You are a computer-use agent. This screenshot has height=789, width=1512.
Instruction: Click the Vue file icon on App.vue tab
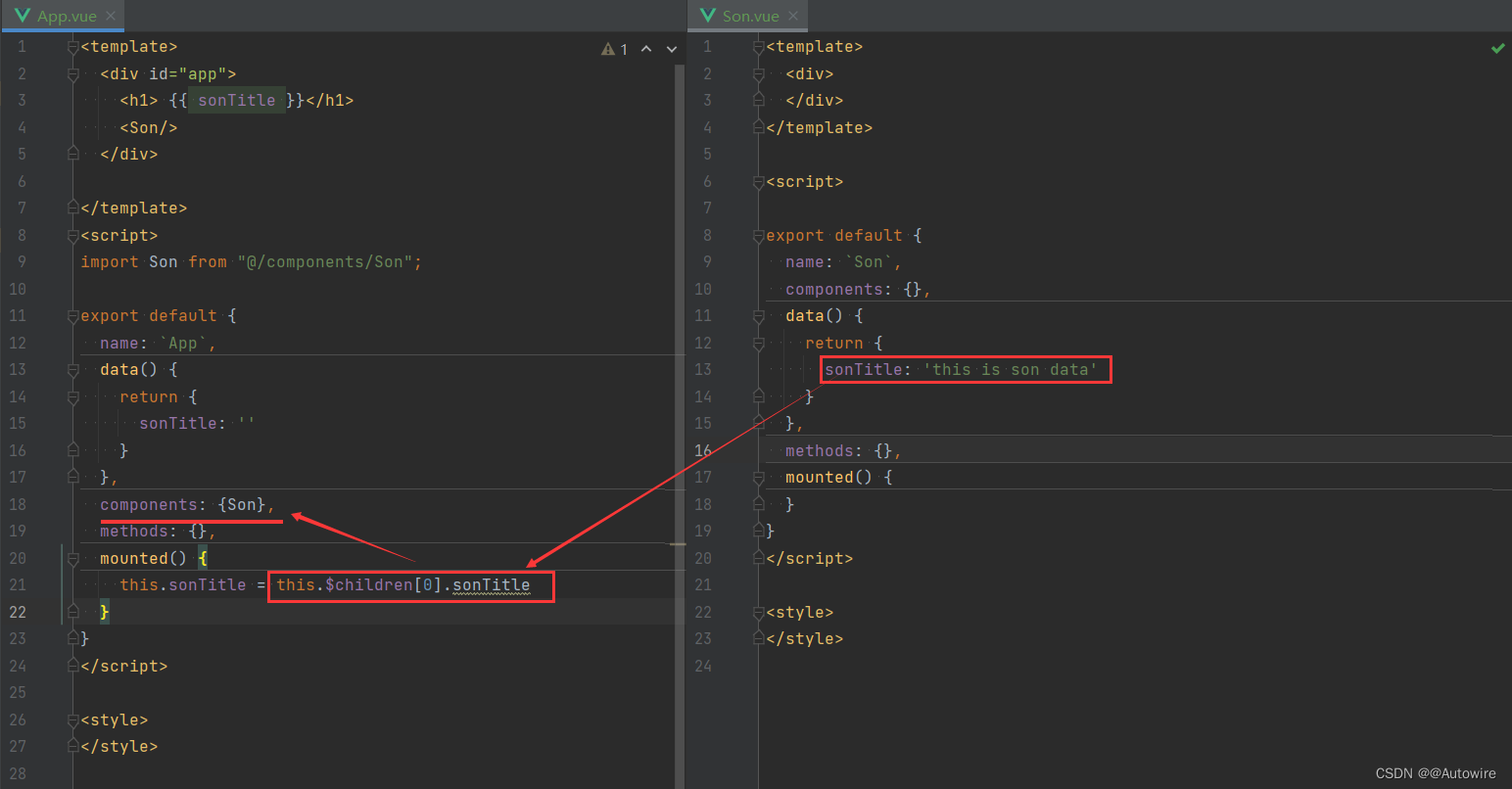coord(22,16)
